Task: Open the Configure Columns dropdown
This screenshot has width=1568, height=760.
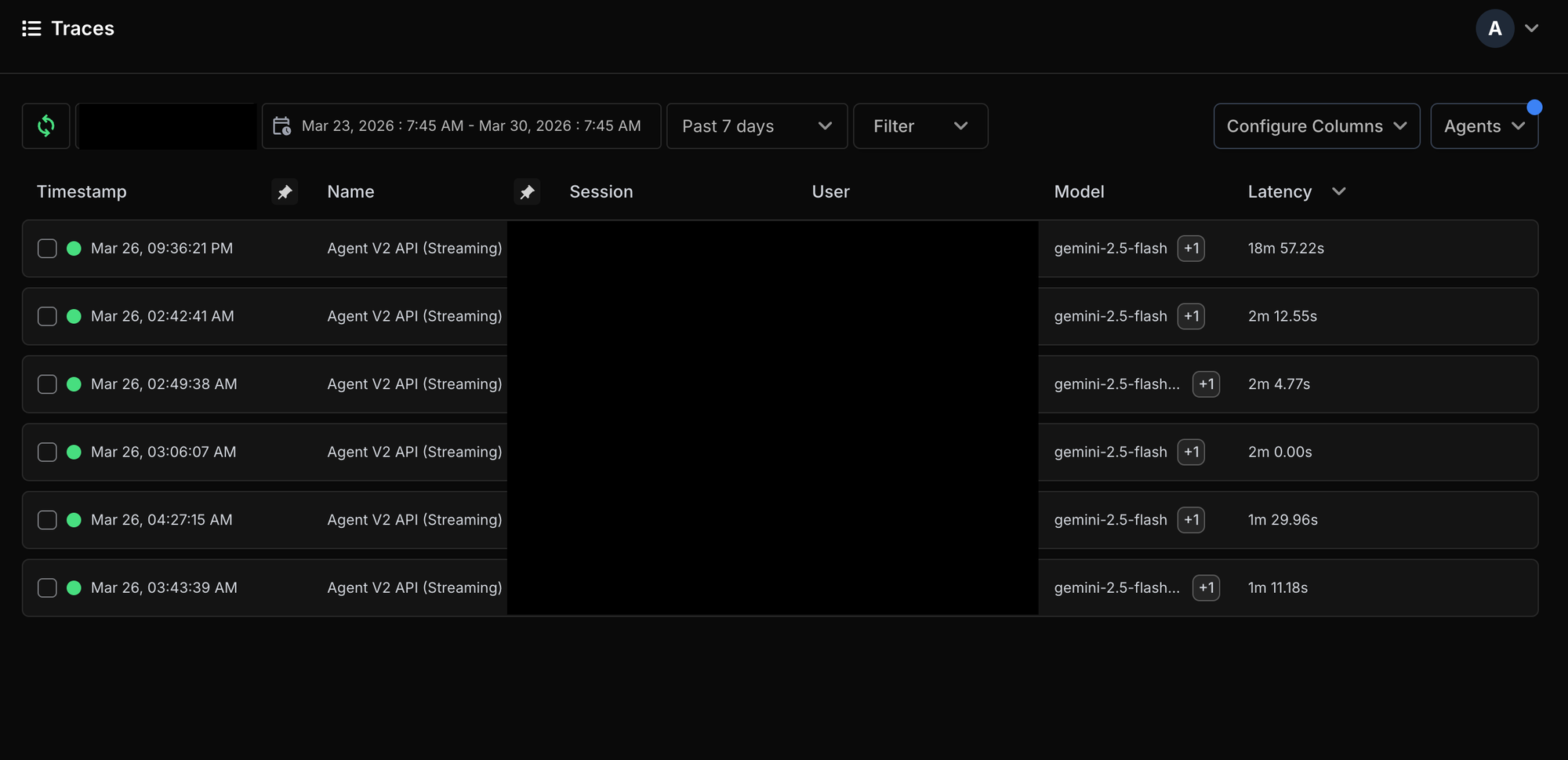Action: [1316, 125]
